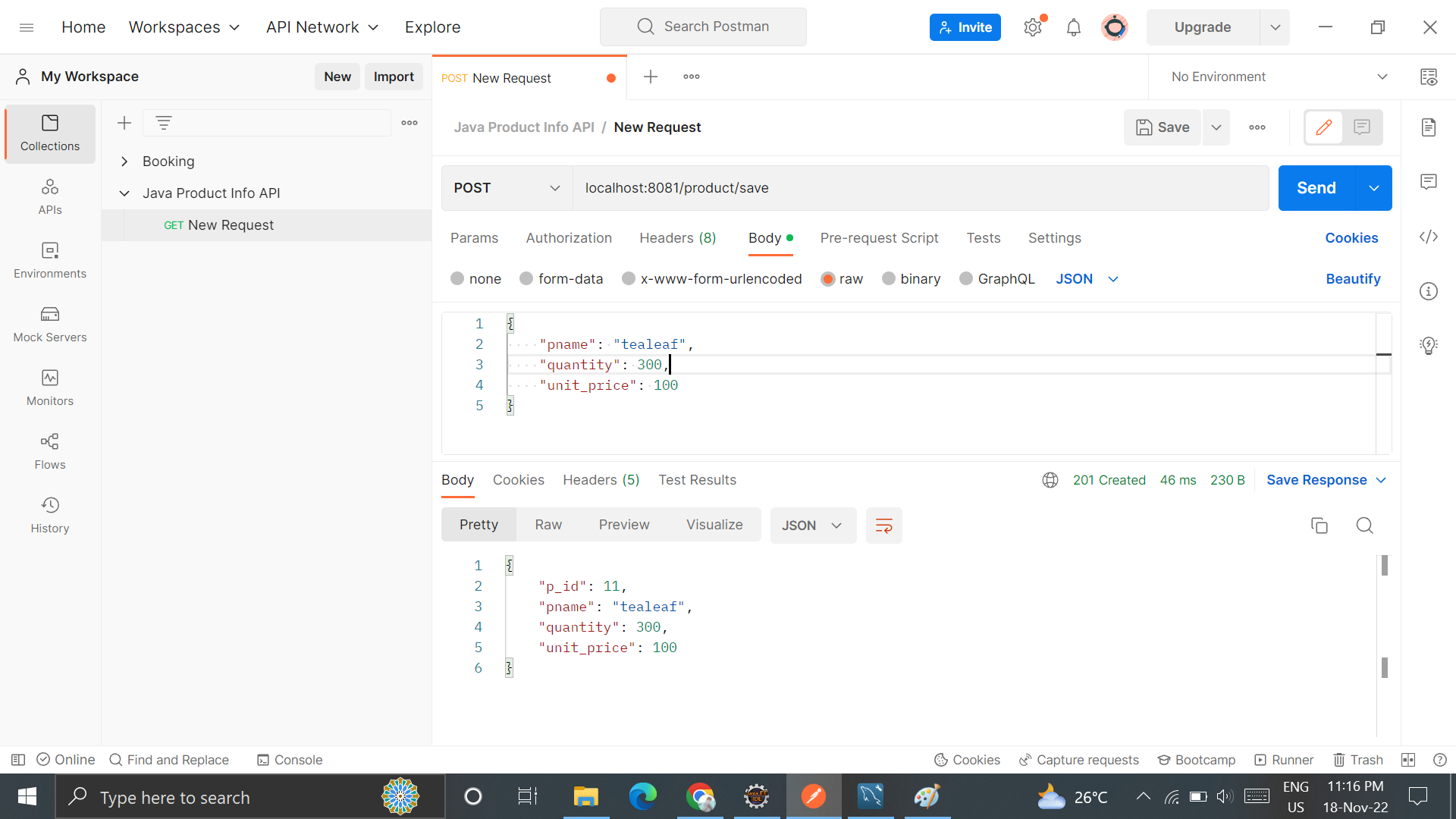Click the Send button
1456x819 pixels.
1315,187
